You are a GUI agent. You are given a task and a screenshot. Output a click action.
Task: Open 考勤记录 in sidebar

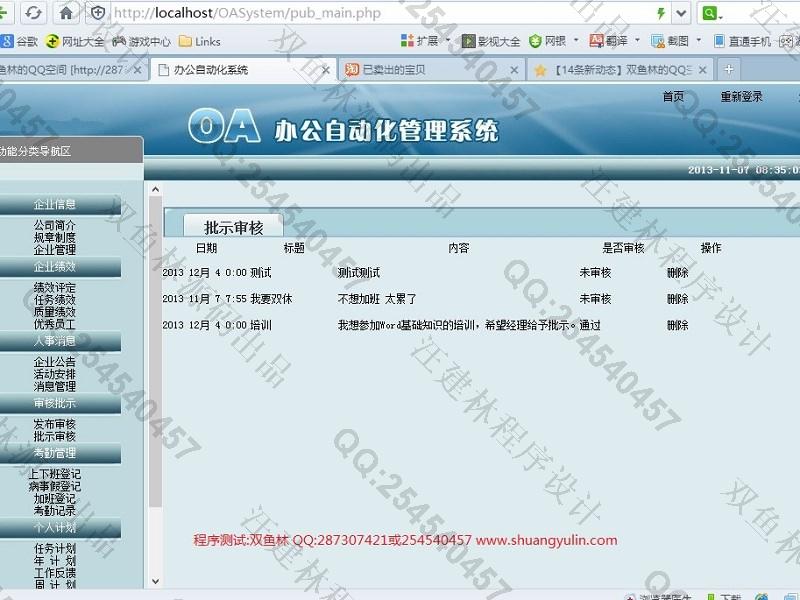55,511
